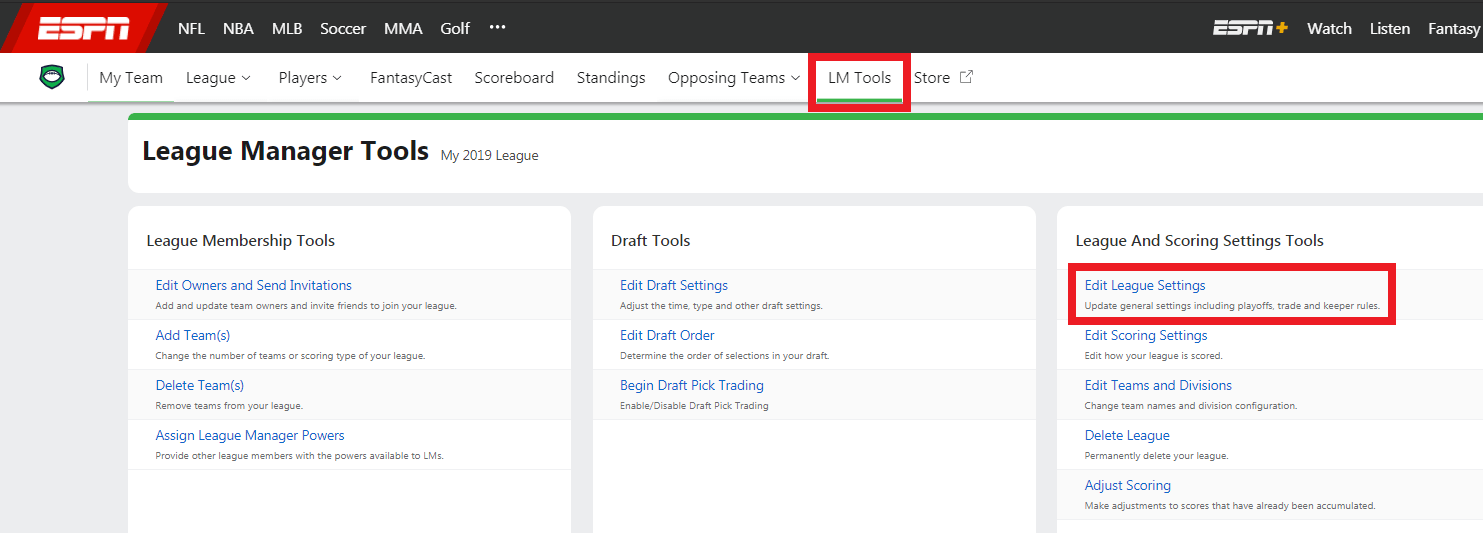Open Edit Draft Order
Screen dimensions: 1483x533
(x=667, y=335)
